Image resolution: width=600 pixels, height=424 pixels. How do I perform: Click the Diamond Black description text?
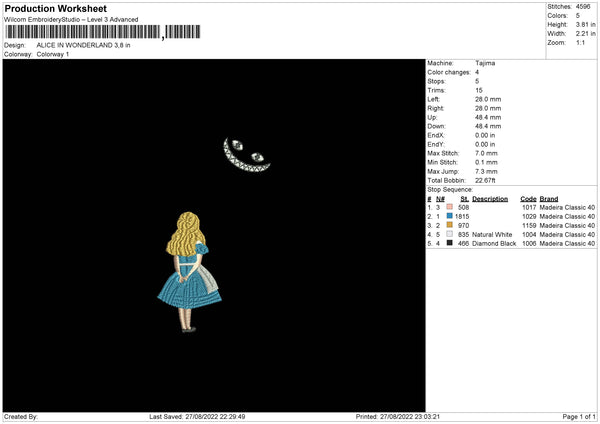(x=494, y=243)
